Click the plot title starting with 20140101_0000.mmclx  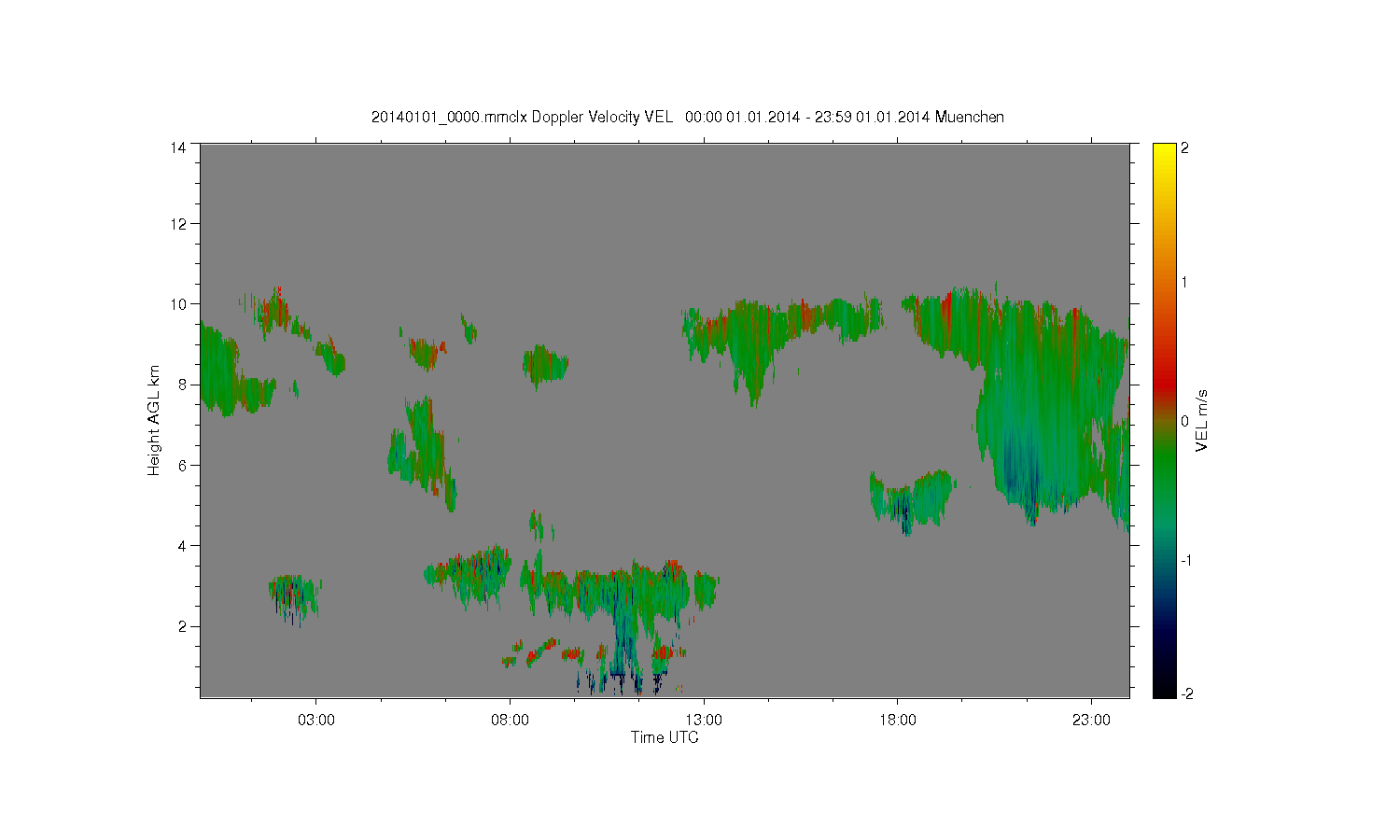(687, 117)
